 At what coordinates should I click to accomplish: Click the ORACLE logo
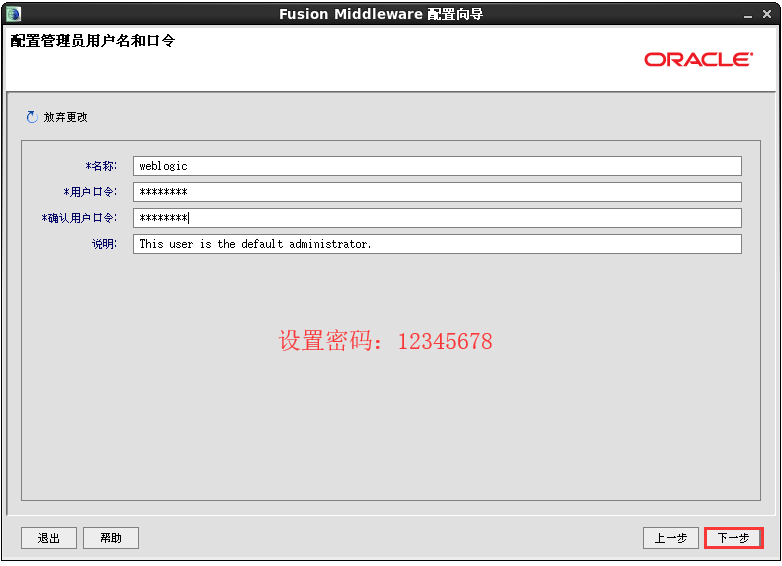tap(698, 60)
